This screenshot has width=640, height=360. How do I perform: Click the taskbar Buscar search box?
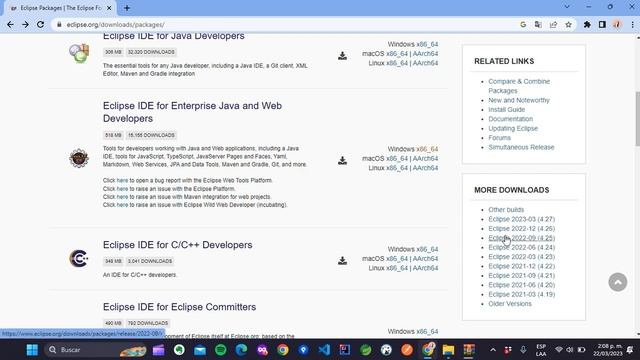96,350
